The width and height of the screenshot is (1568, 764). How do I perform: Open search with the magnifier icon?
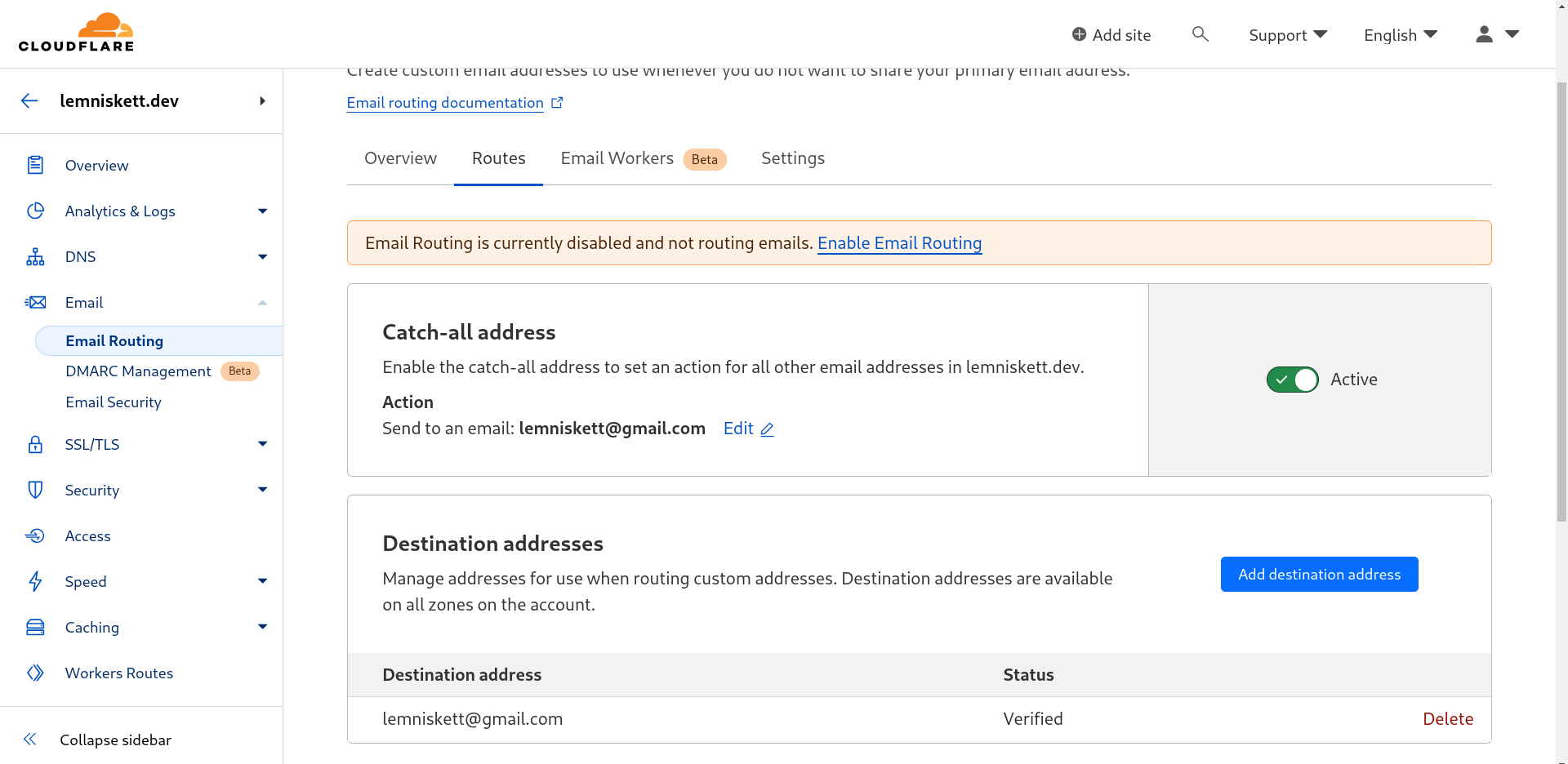pos(1200,33)
